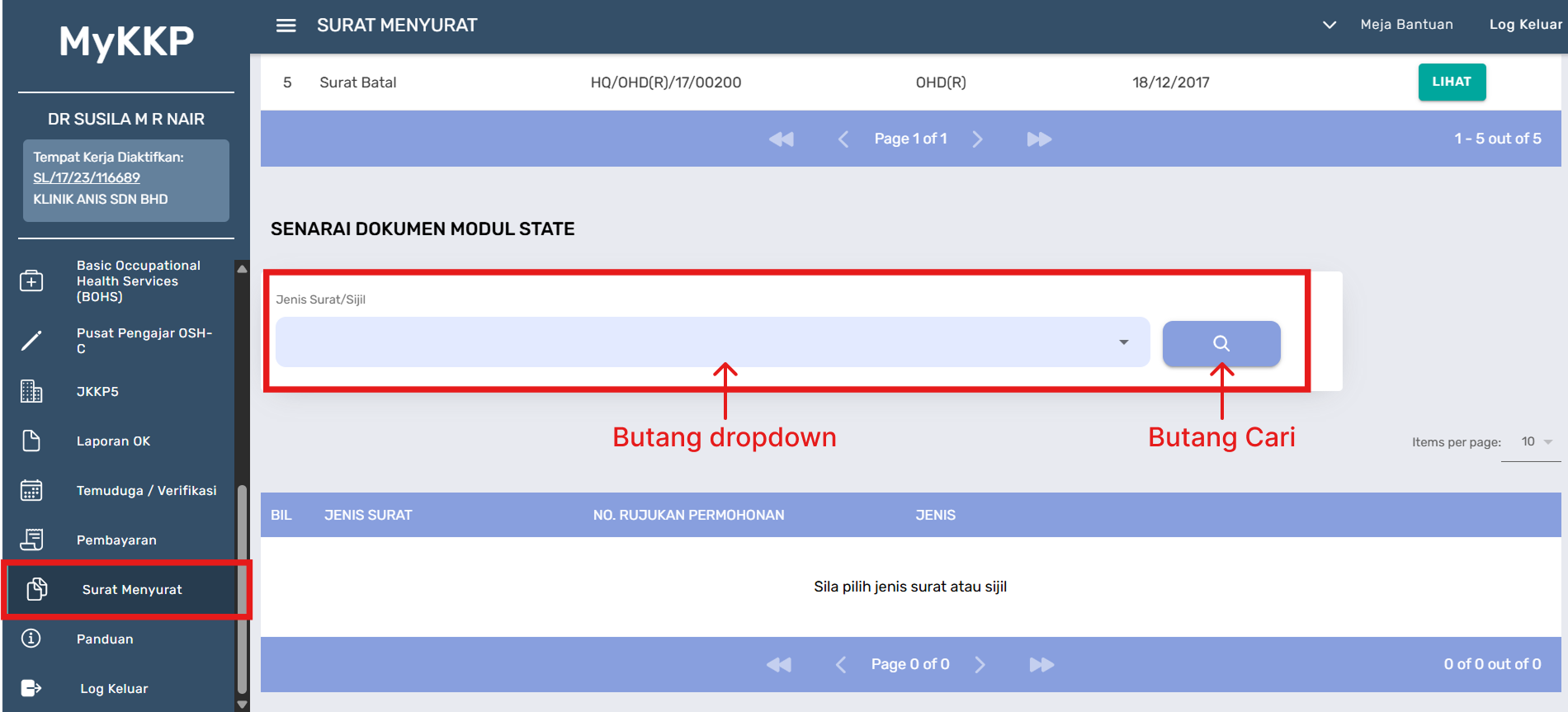The height and width of the screenshot is (712, 1568).
Task: Click the hamburger menu icon
Action: 286,26
